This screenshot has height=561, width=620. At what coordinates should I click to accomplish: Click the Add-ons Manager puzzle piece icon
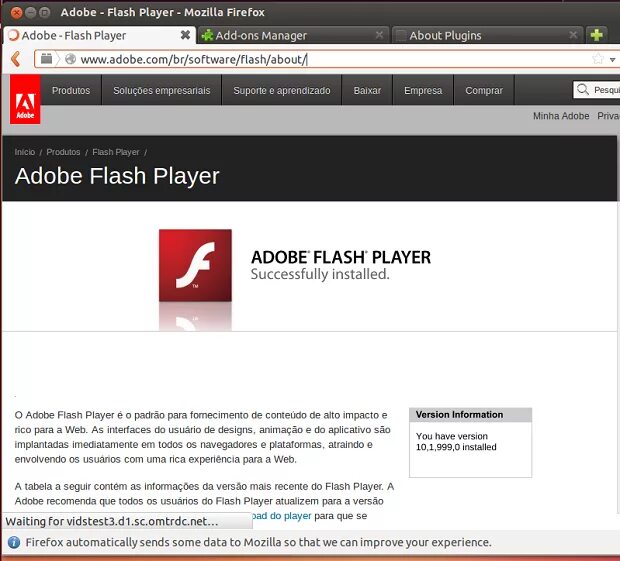207,35
